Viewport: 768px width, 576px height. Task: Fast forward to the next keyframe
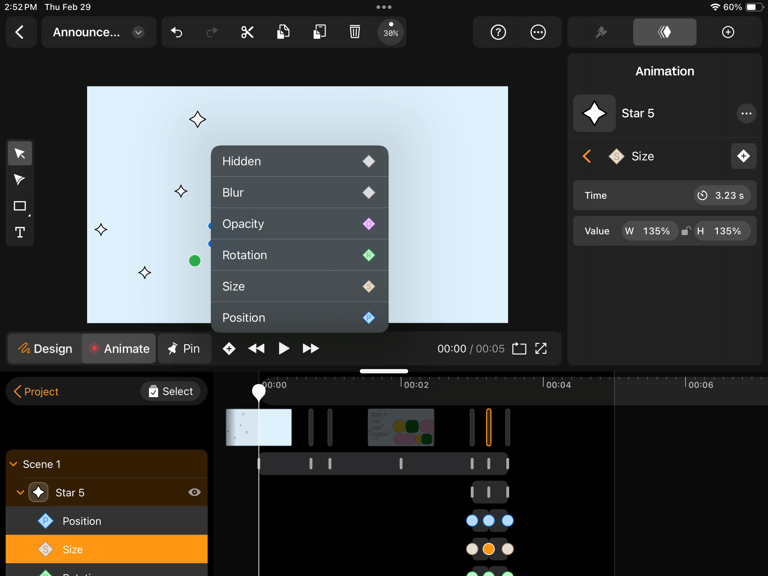point(311,349)
